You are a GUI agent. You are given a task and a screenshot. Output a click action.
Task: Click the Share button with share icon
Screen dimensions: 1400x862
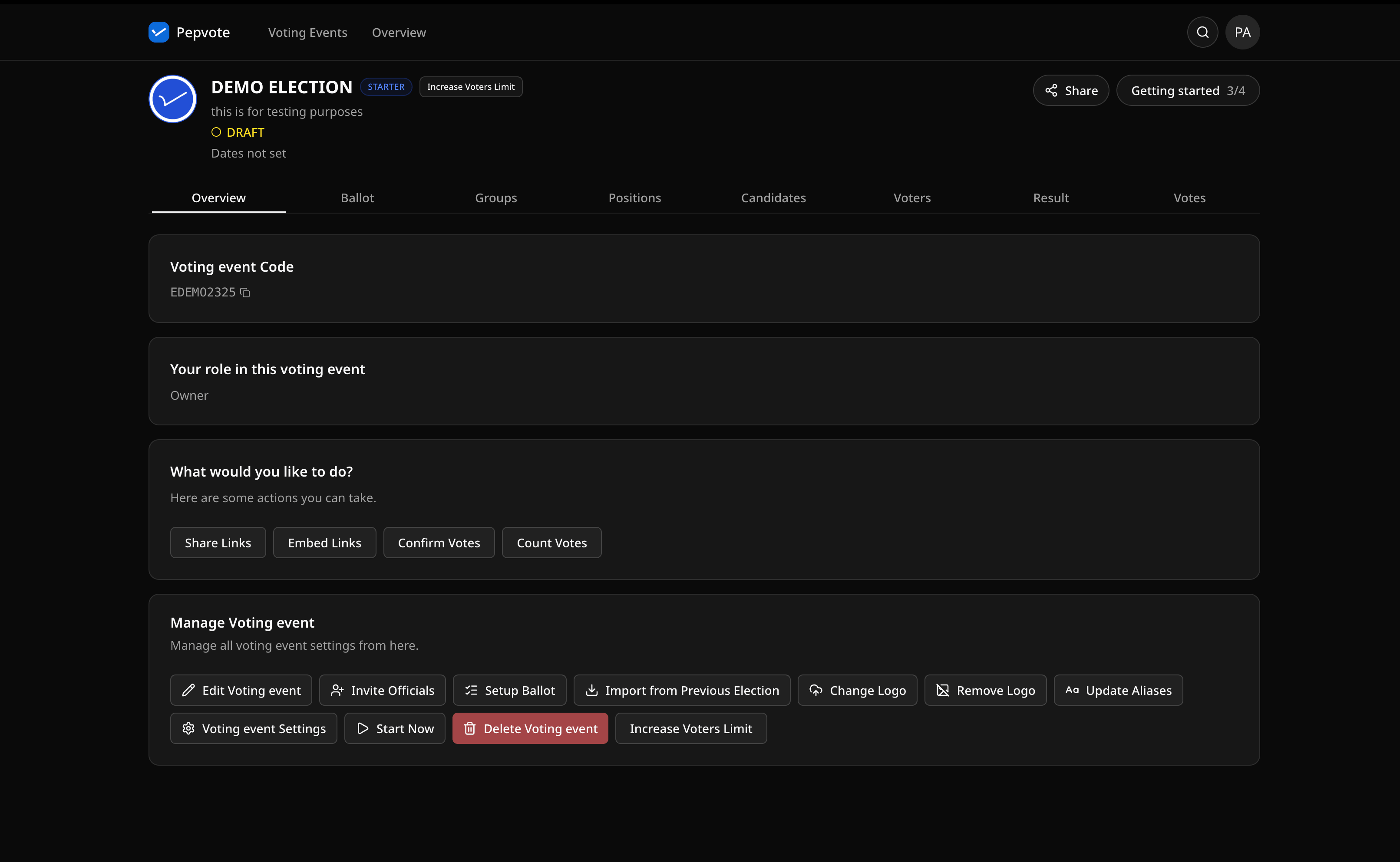coord(1070,91)
